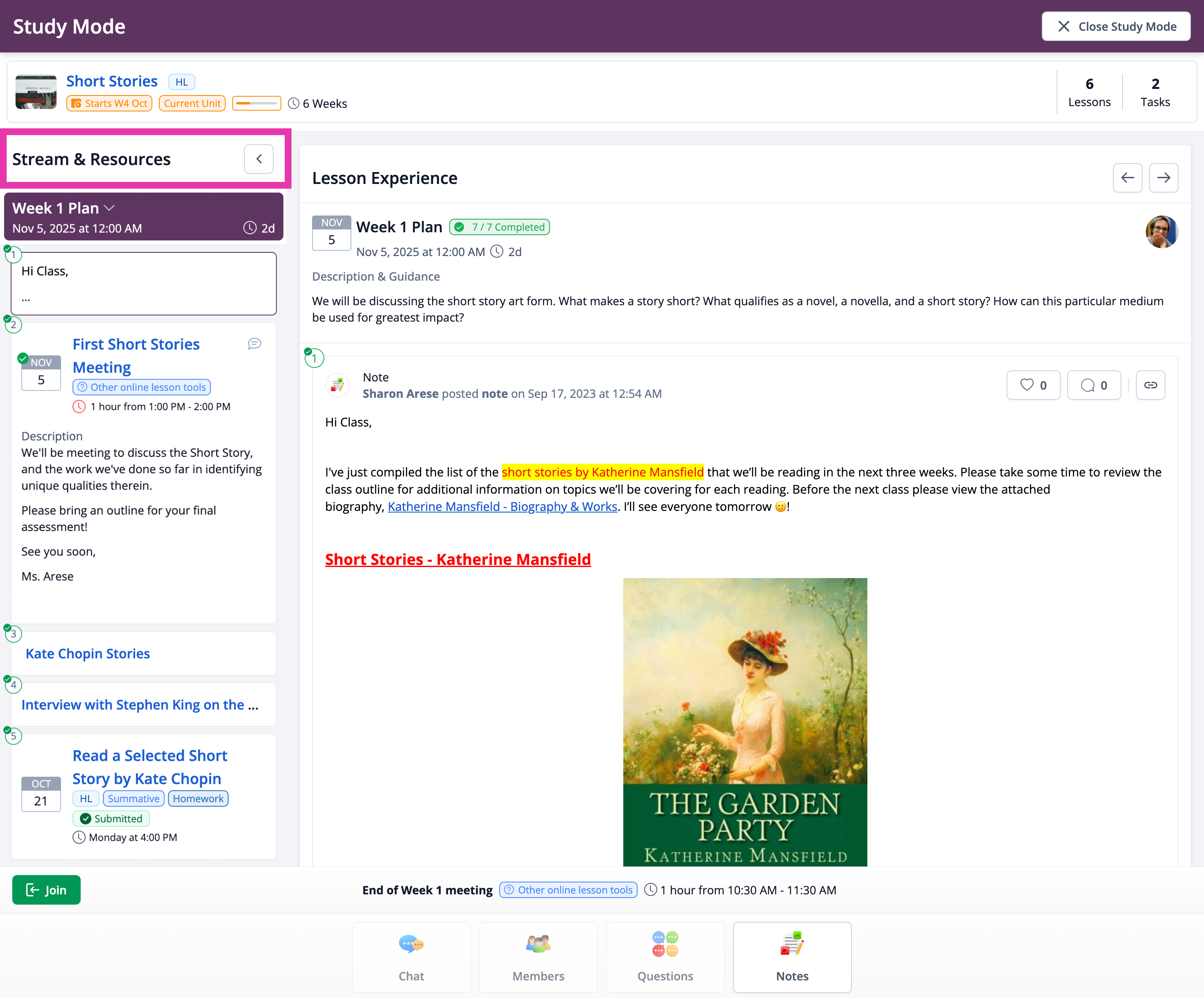Click the Submitted status badge

(x=111, y=819)
